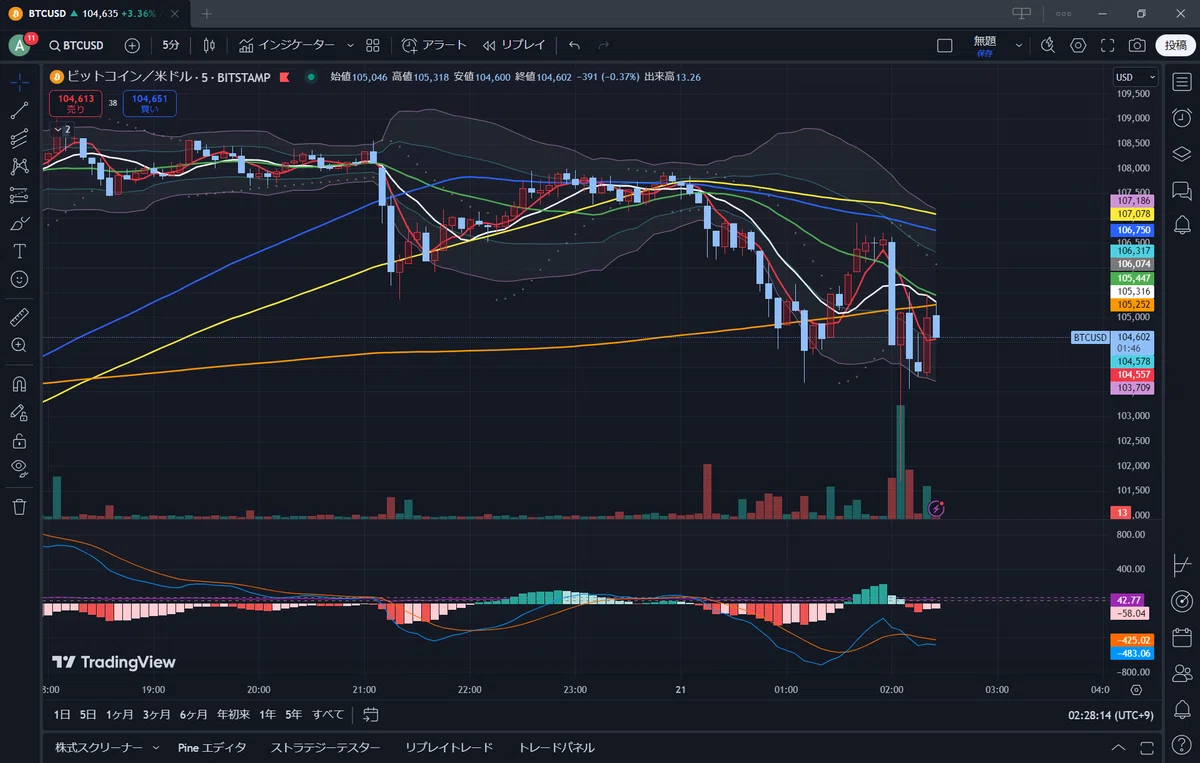Open price scale settings hexagon at bottom
1200x763 pixels.
1137,690
